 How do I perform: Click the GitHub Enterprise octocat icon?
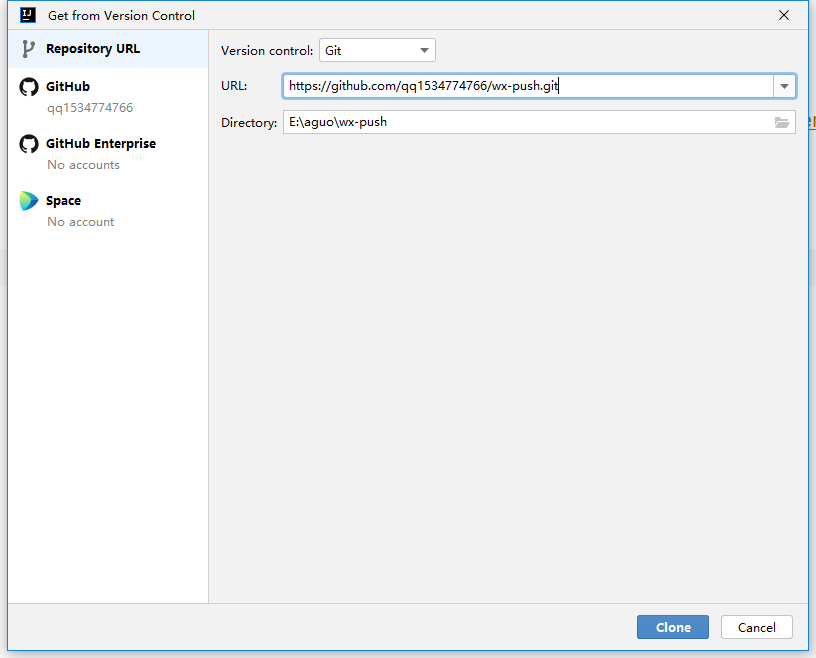coord(29,144)
